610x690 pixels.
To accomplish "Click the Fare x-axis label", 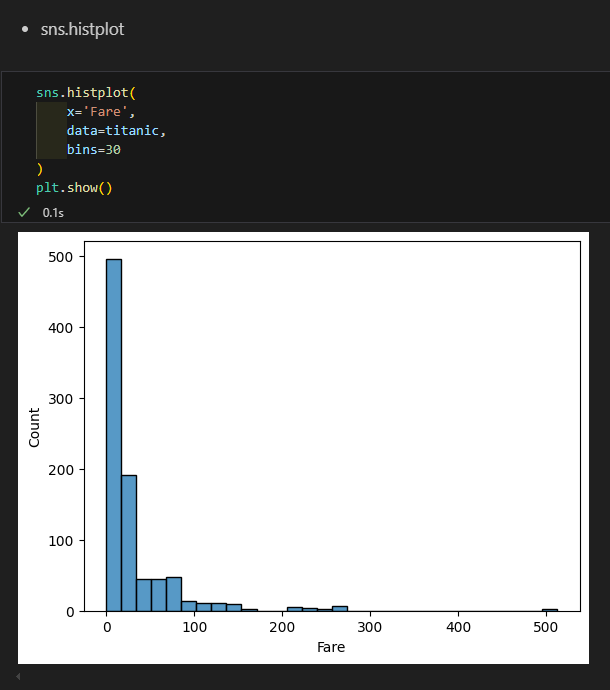I will point(331,647).
